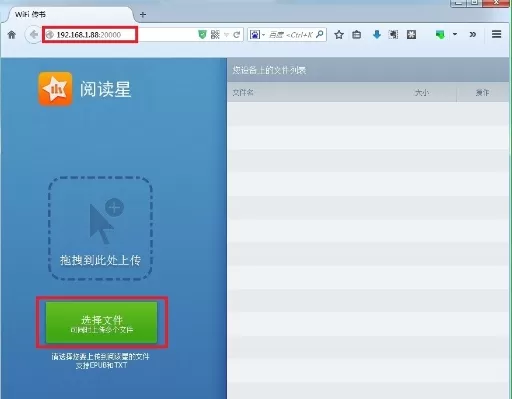Show more toolbar items with double chevron

pyautogui.click(x=473, y=34)
